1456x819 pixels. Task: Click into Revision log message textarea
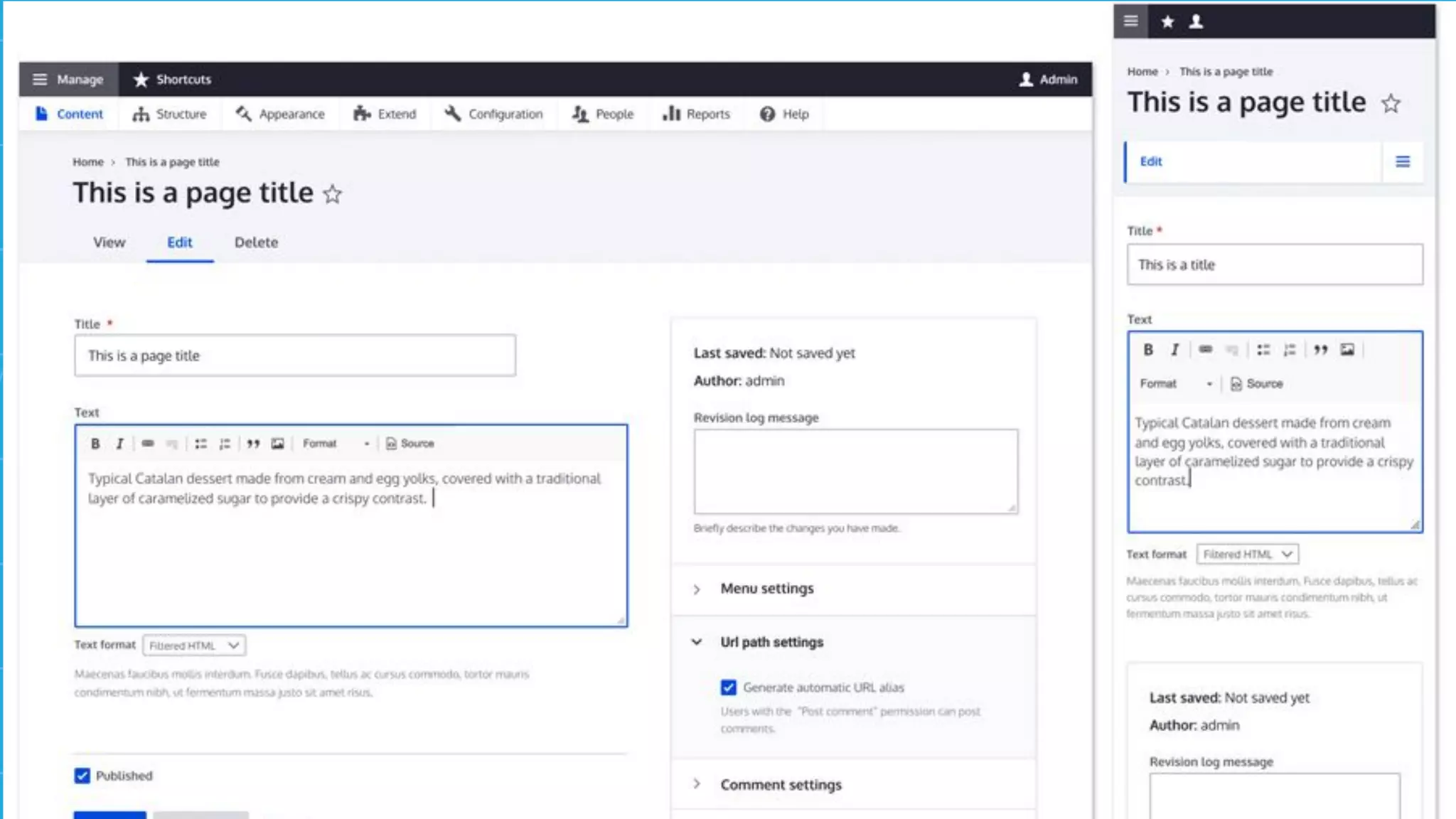855,471
